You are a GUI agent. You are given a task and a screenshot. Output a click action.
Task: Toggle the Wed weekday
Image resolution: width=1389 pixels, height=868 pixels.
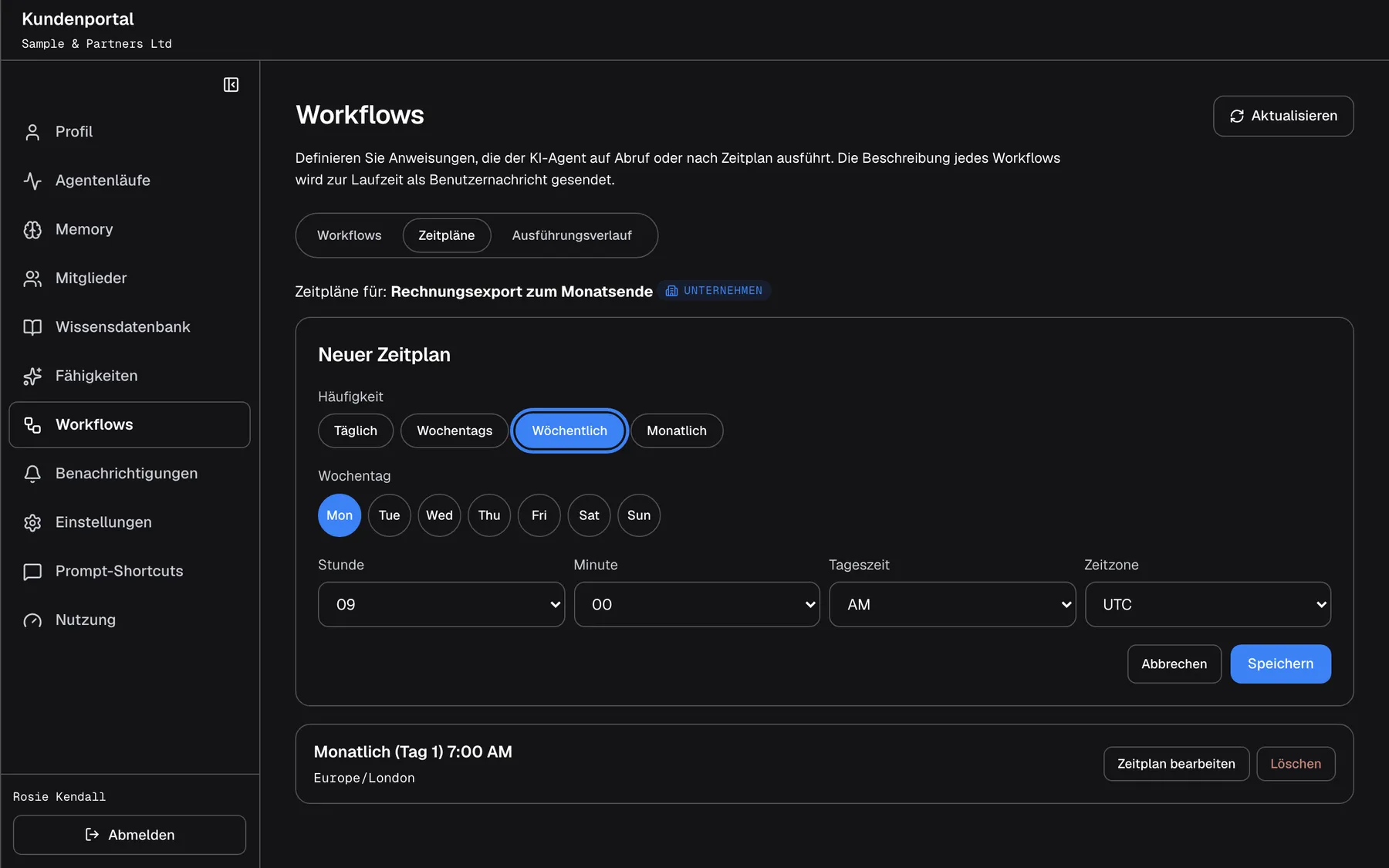pos(439,515)
